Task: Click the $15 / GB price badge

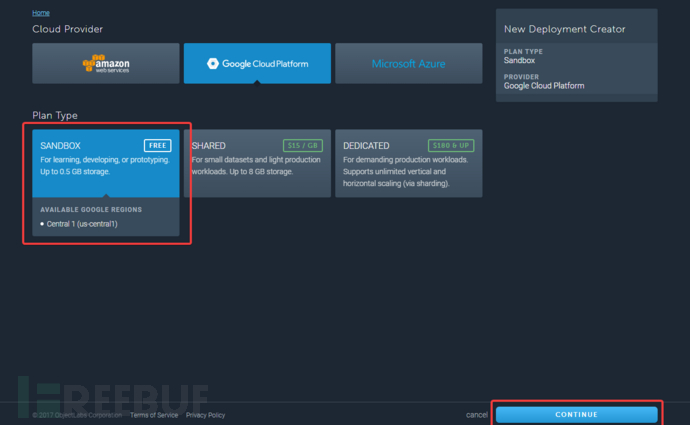Action: 303,146
